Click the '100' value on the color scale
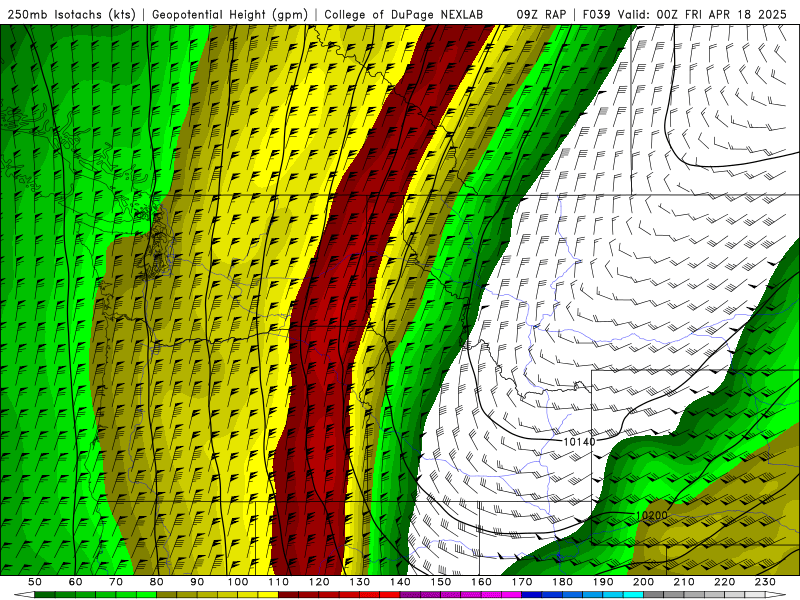 tap(238, 582)
